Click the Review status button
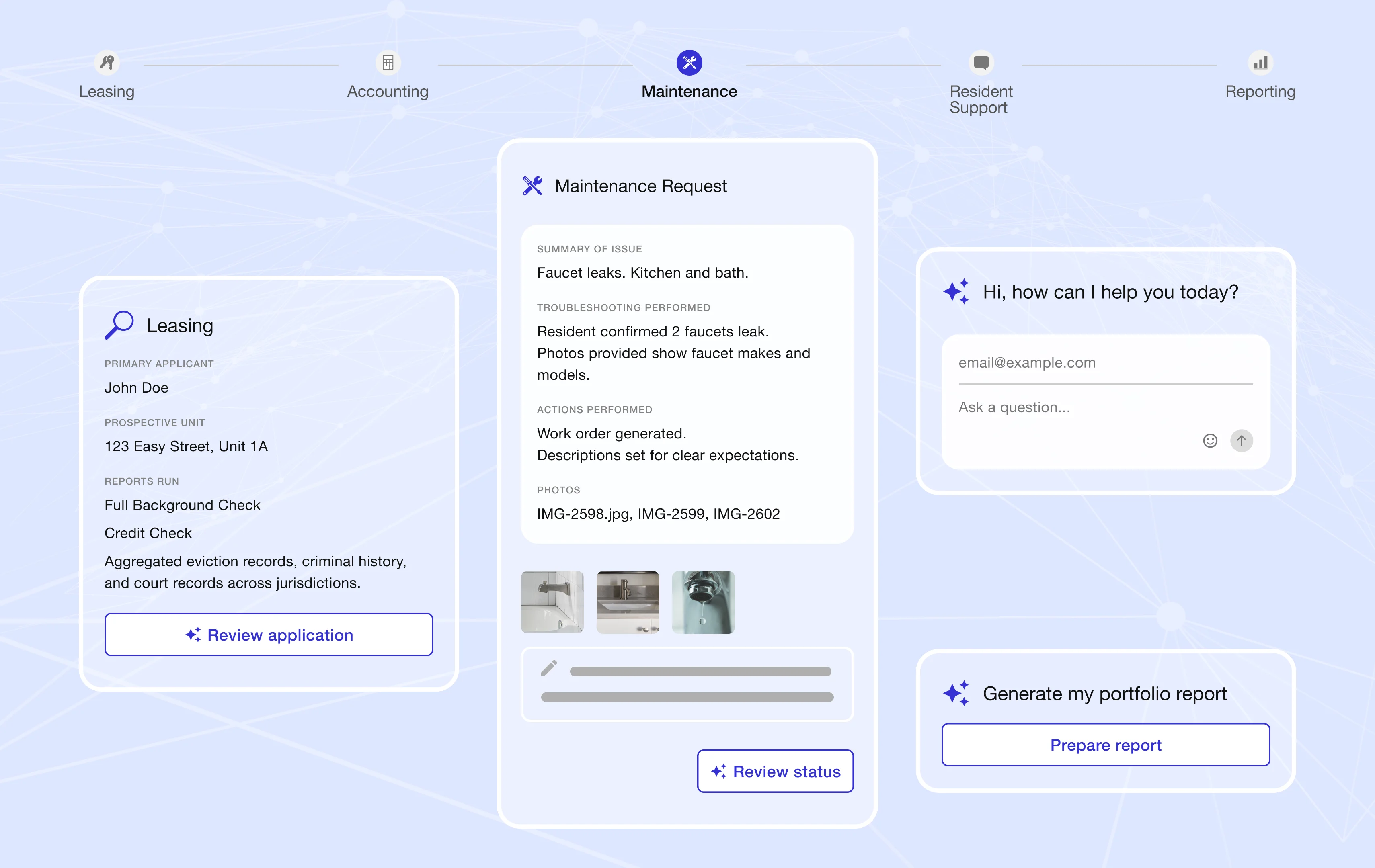Image resolution: width=1375 pixels, height=868 pixels. (775, 771)
